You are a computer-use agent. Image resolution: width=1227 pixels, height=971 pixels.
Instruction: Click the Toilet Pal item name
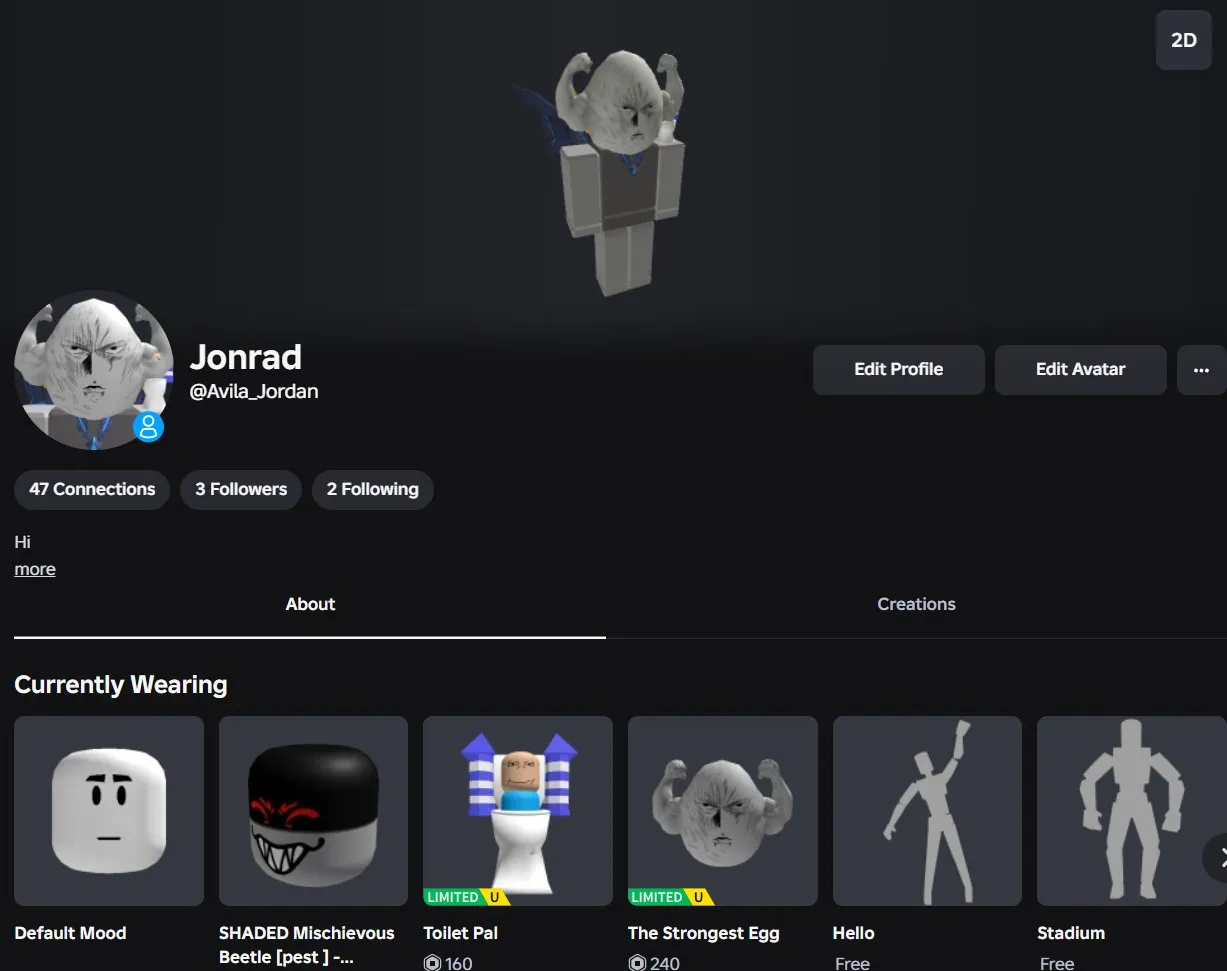point(460,933)
